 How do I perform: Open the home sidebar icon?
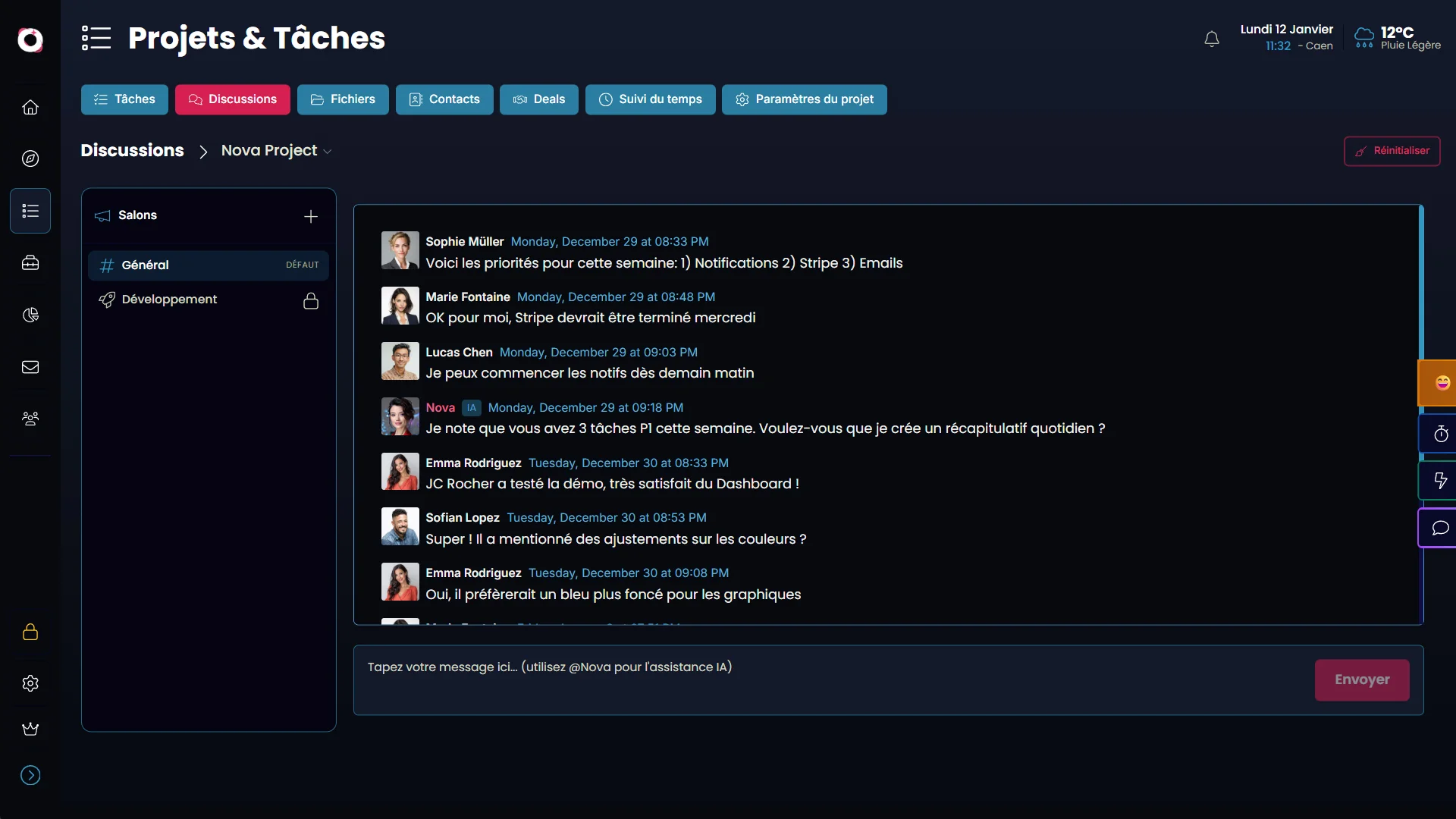click(30, 107)
